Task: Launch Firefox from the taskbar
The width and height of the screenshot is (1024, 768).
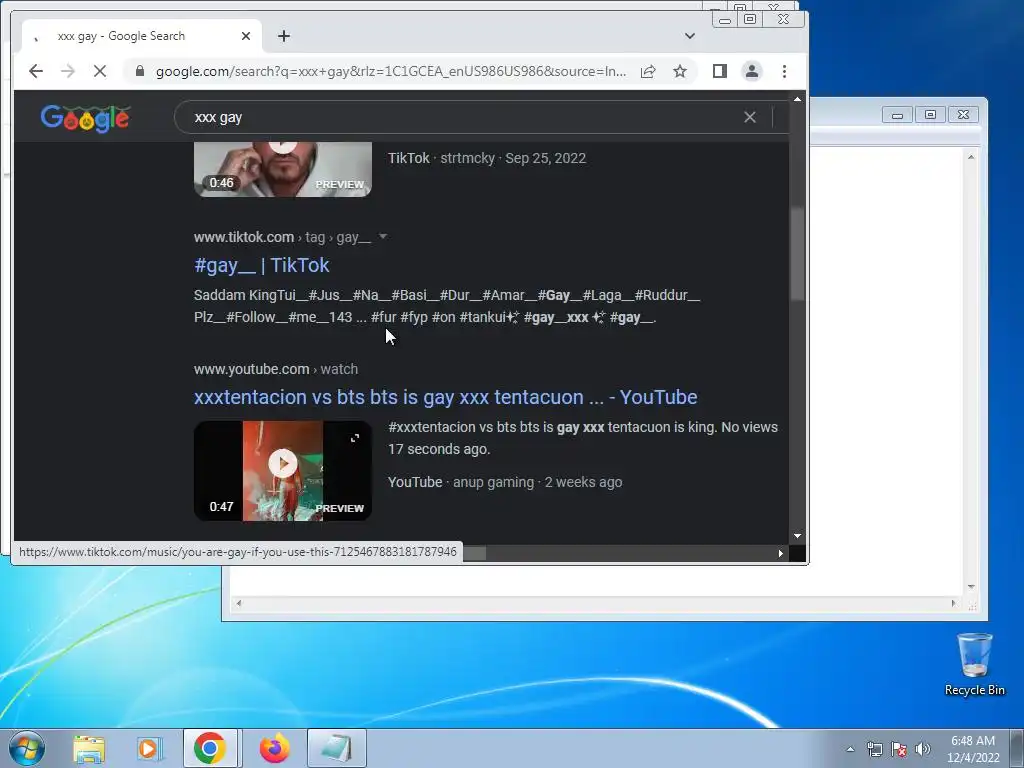Action: [274, 748]
